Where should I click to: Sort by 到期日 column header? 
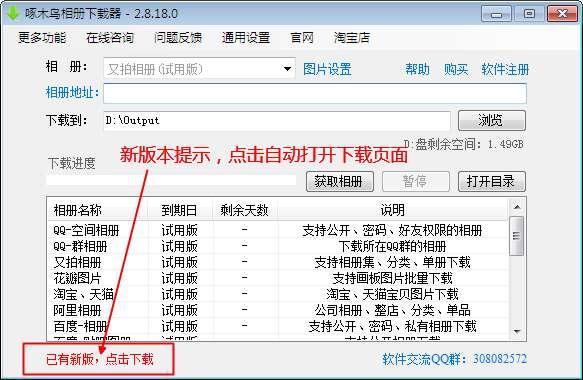pos(180,210)
